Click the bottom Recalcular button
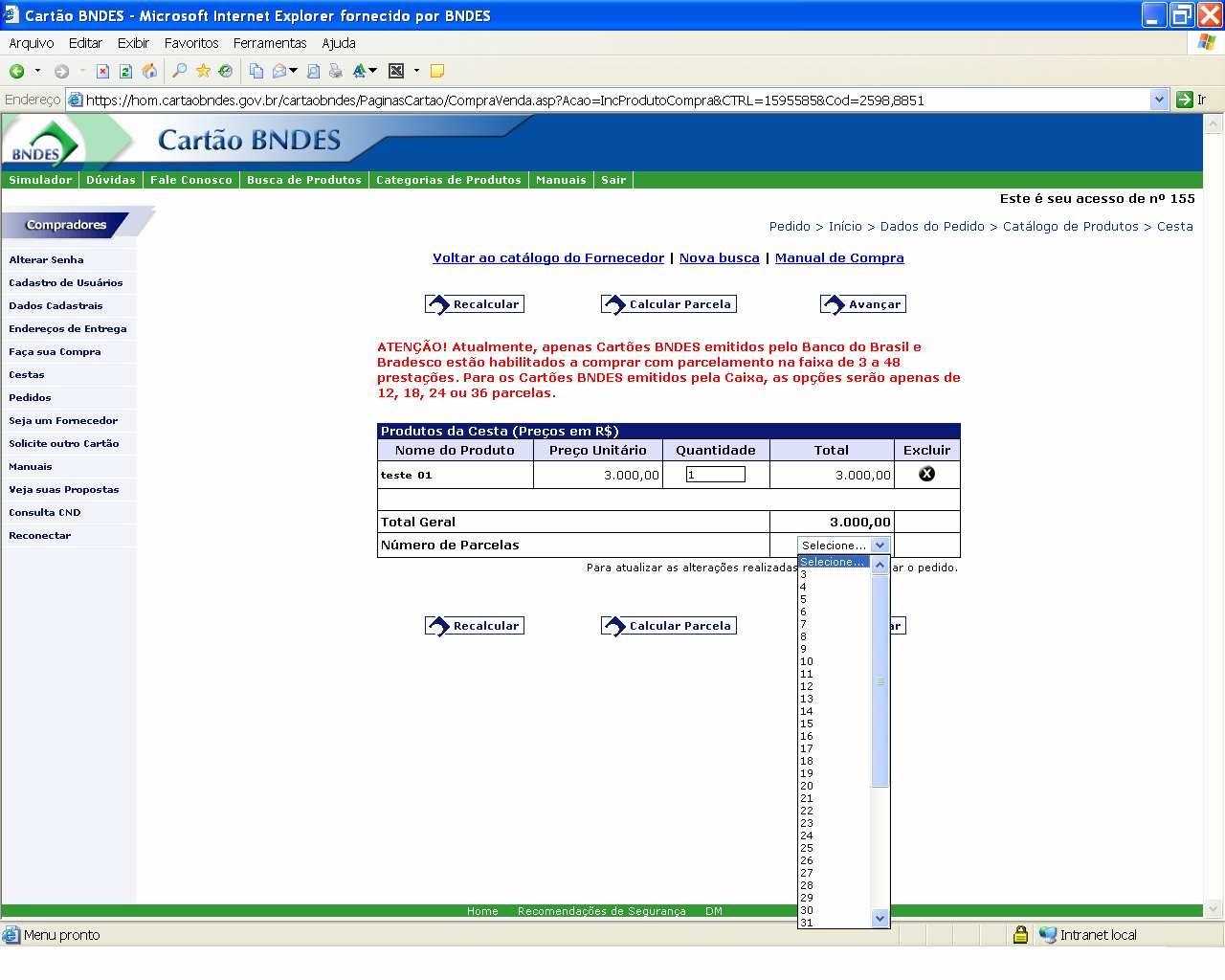 point(475,626)
